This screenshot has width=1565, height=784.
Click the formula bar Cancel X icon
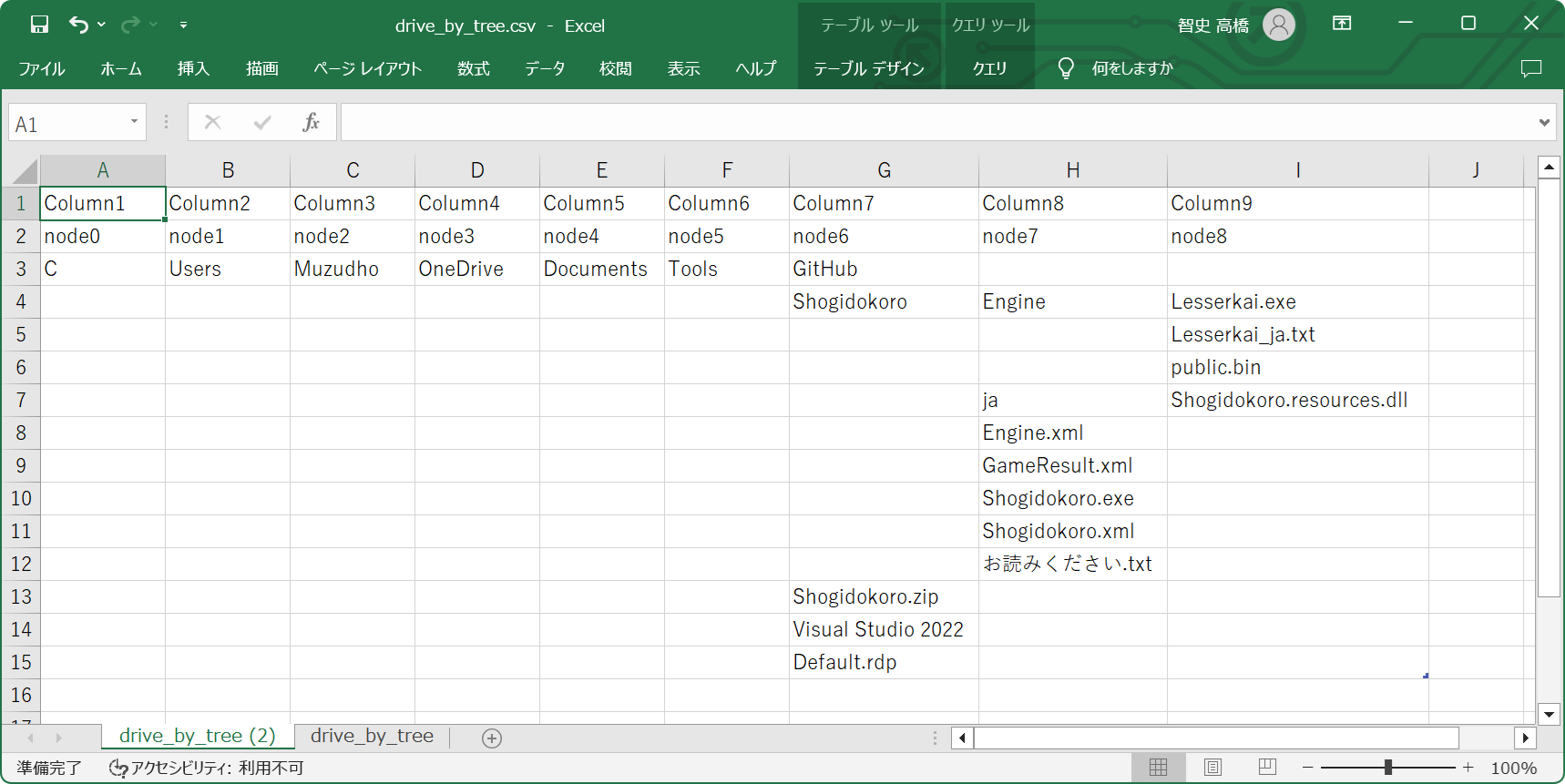click(x=213, y=122)
